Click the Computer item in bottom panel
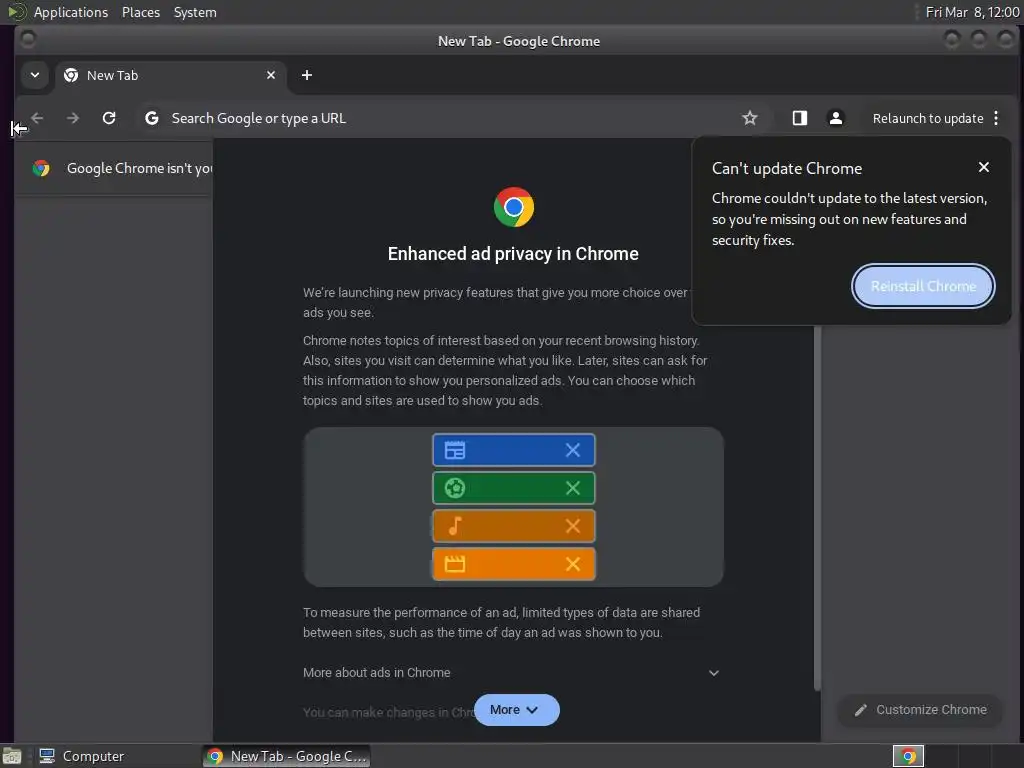Image resolution: width=1024 pixels, height=768 pixels. (82, 756)
